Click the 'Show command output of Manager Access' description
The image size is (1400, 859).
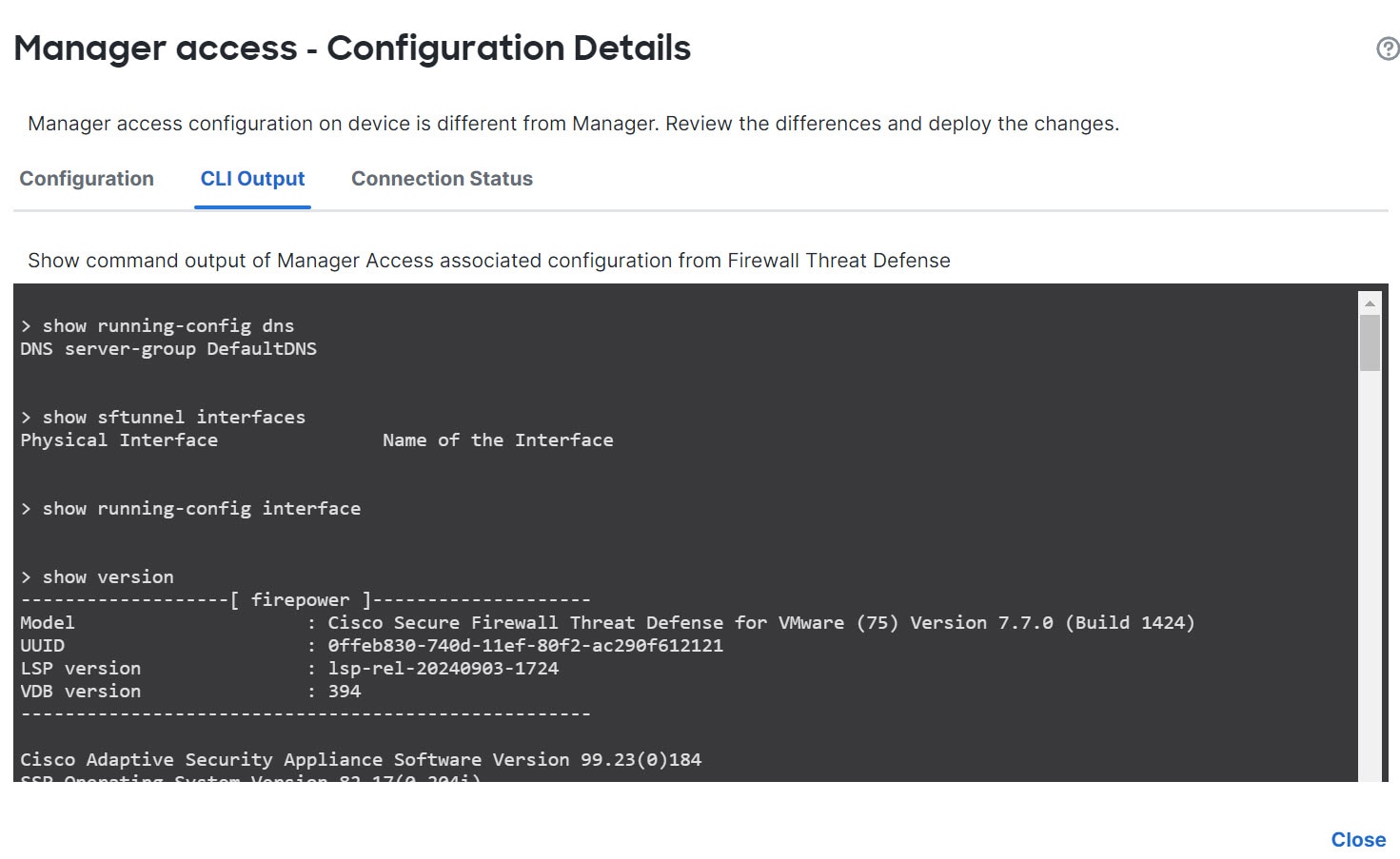coord(489,261)
